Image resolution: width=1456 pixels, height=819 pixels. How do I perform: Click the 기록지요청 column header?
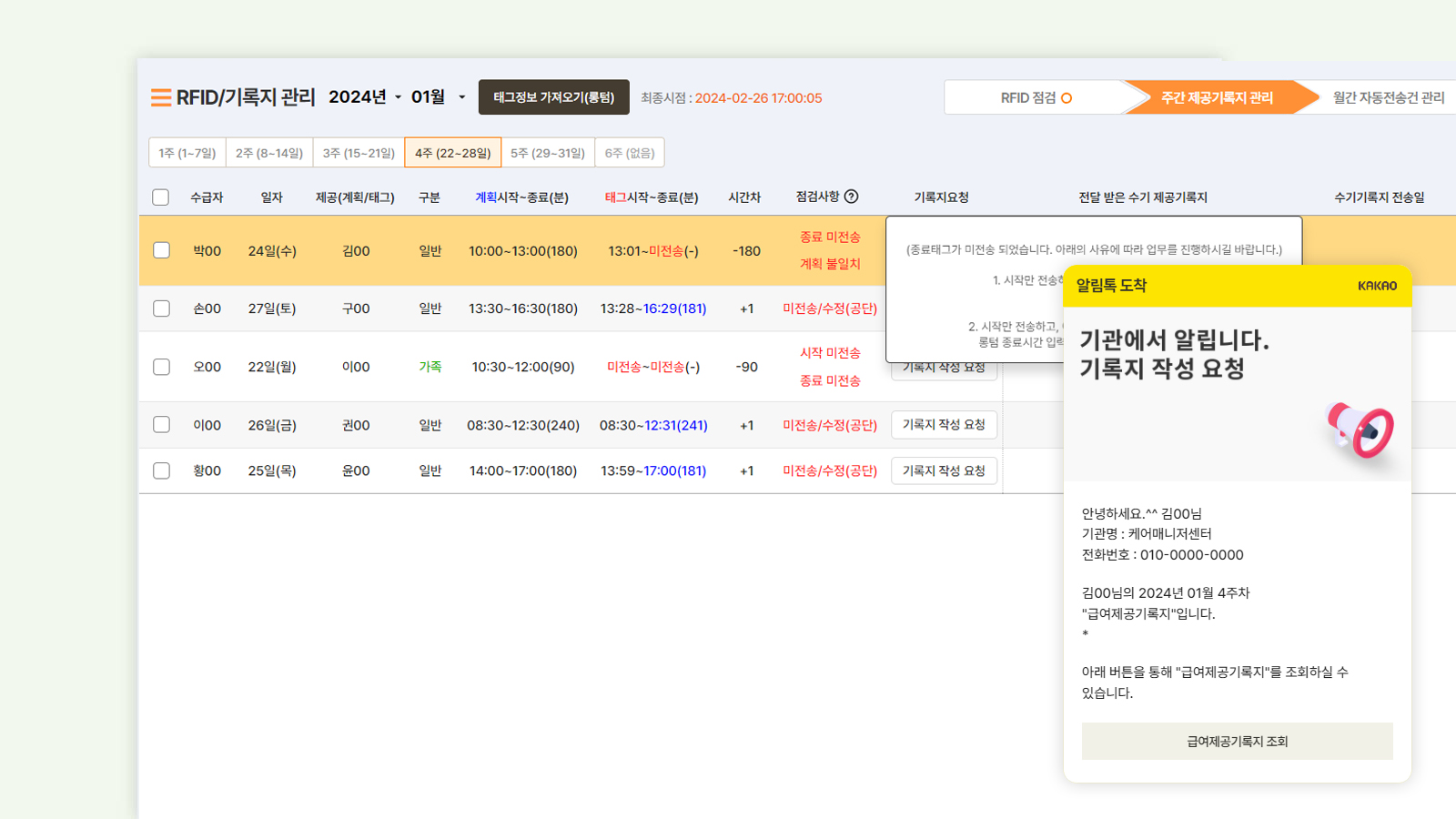[941, 197]
